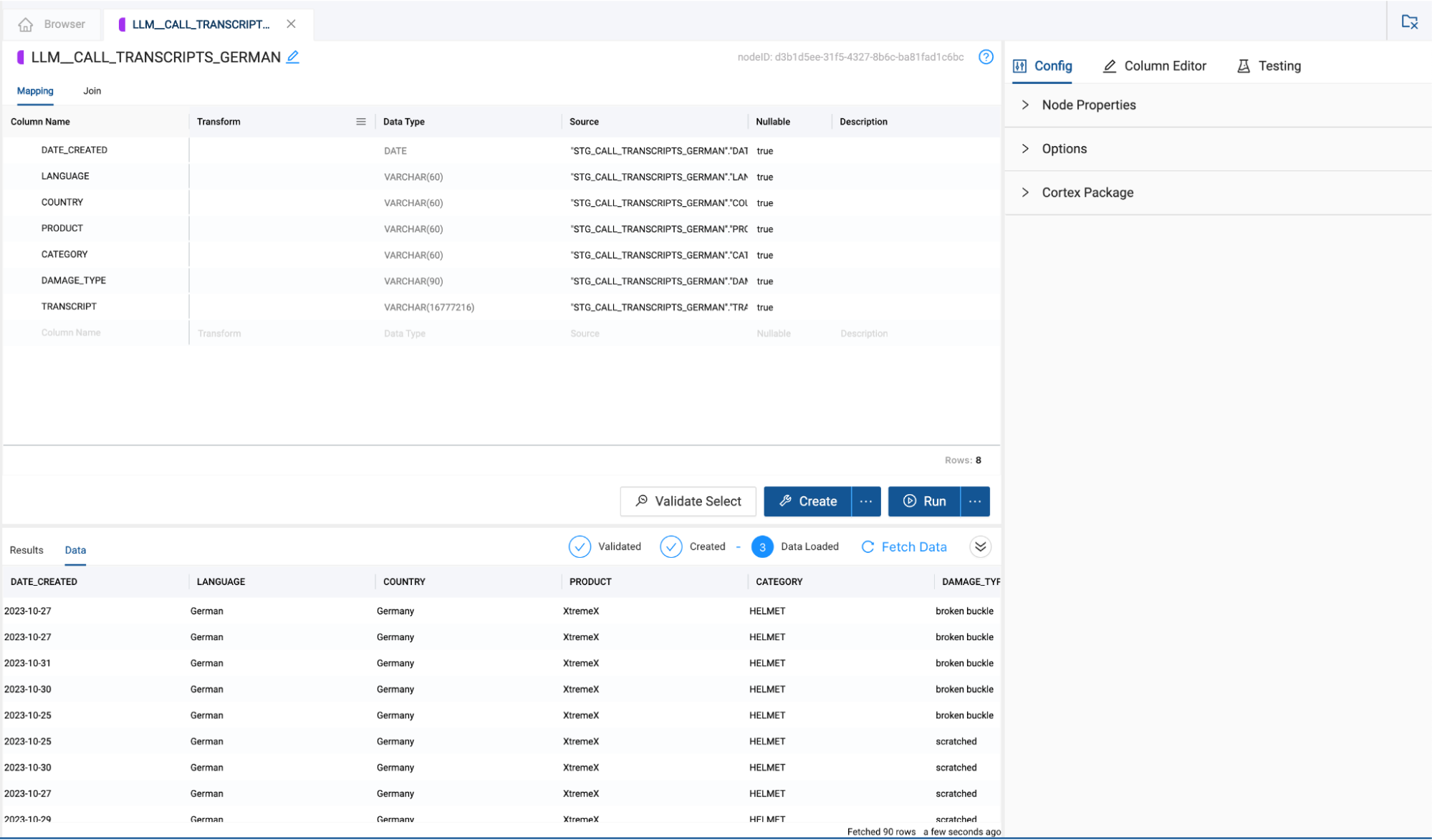Viewport: 1432px width, 840px height.
Task: Edit node name pencil icon
Action: pyautogui.click(x=293, y=57)
